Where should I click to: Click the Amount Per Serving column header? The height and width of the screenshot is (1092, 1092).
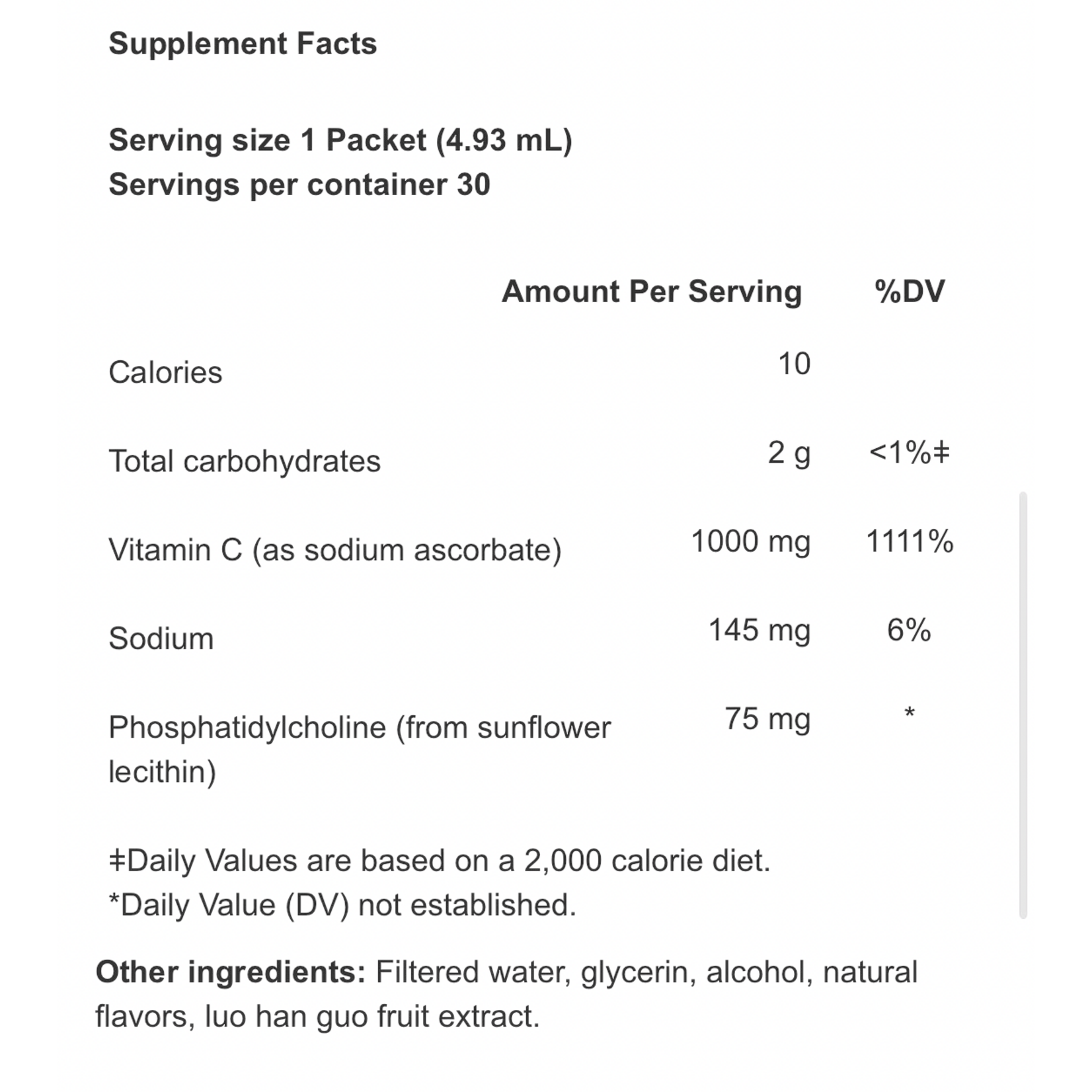(x=651, y=292)
